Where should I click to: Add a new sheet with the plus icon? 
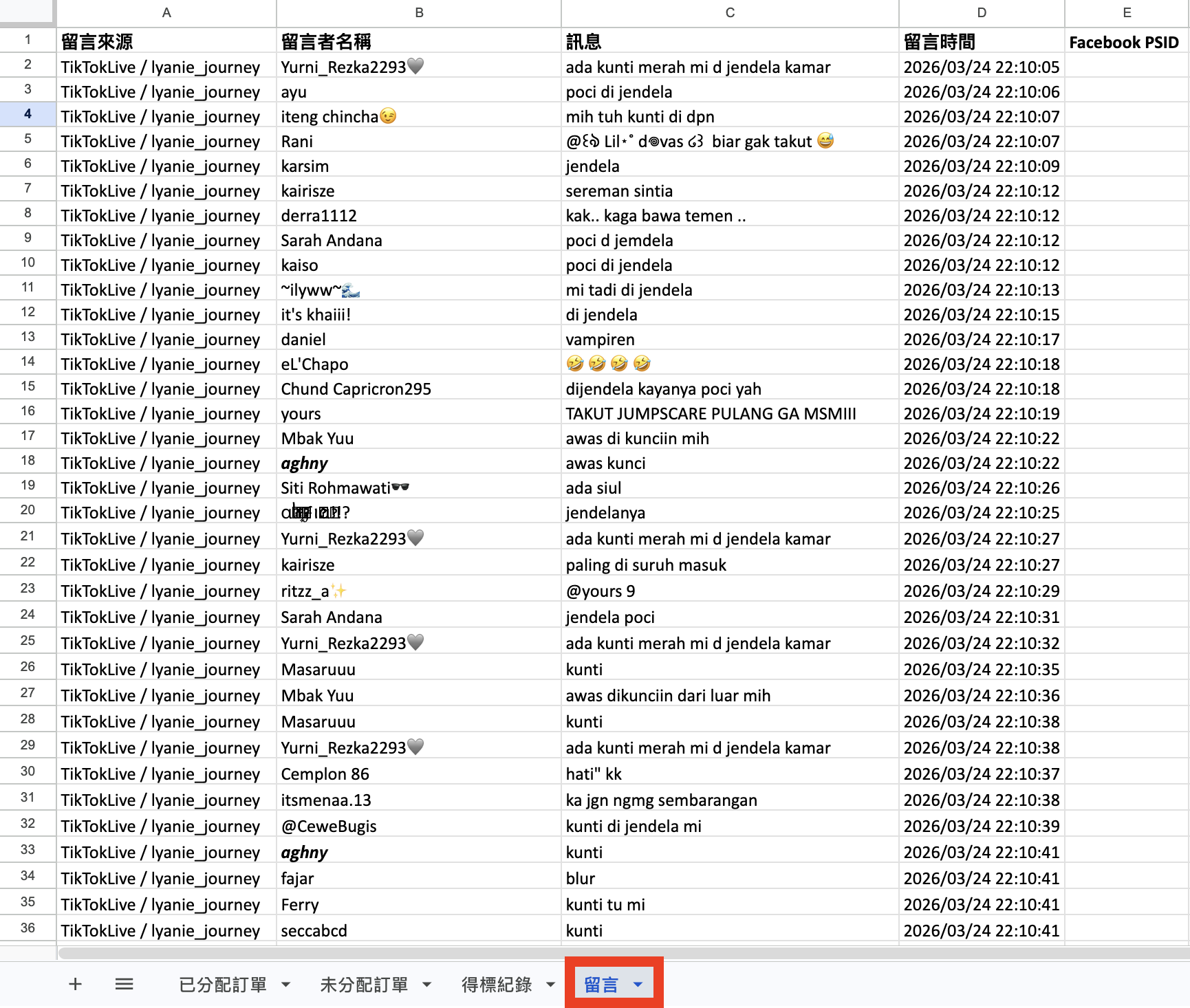click(x=75, y=984)
